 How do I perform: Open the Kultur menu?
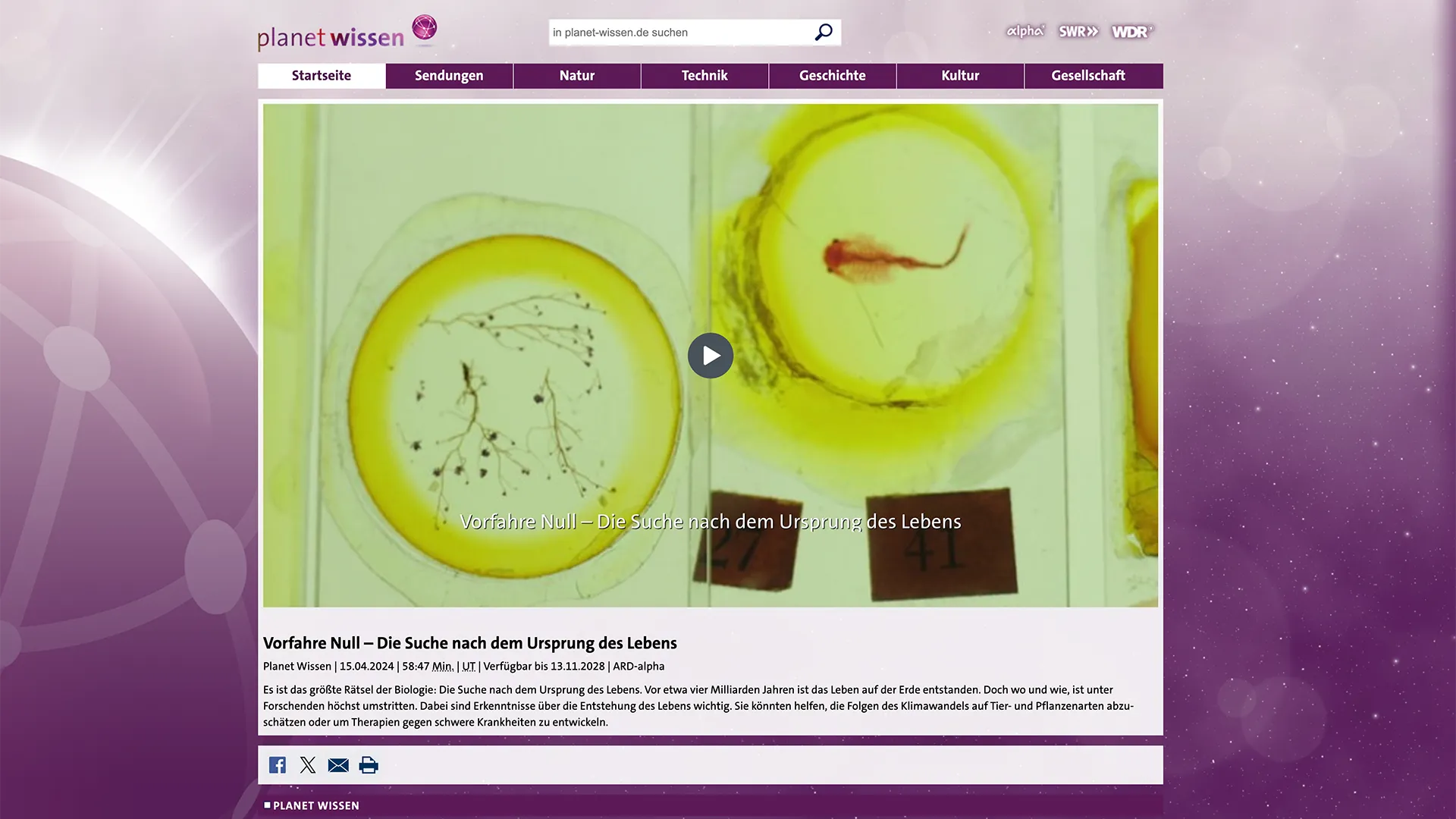pyautogui.click(x=960, y=76)
